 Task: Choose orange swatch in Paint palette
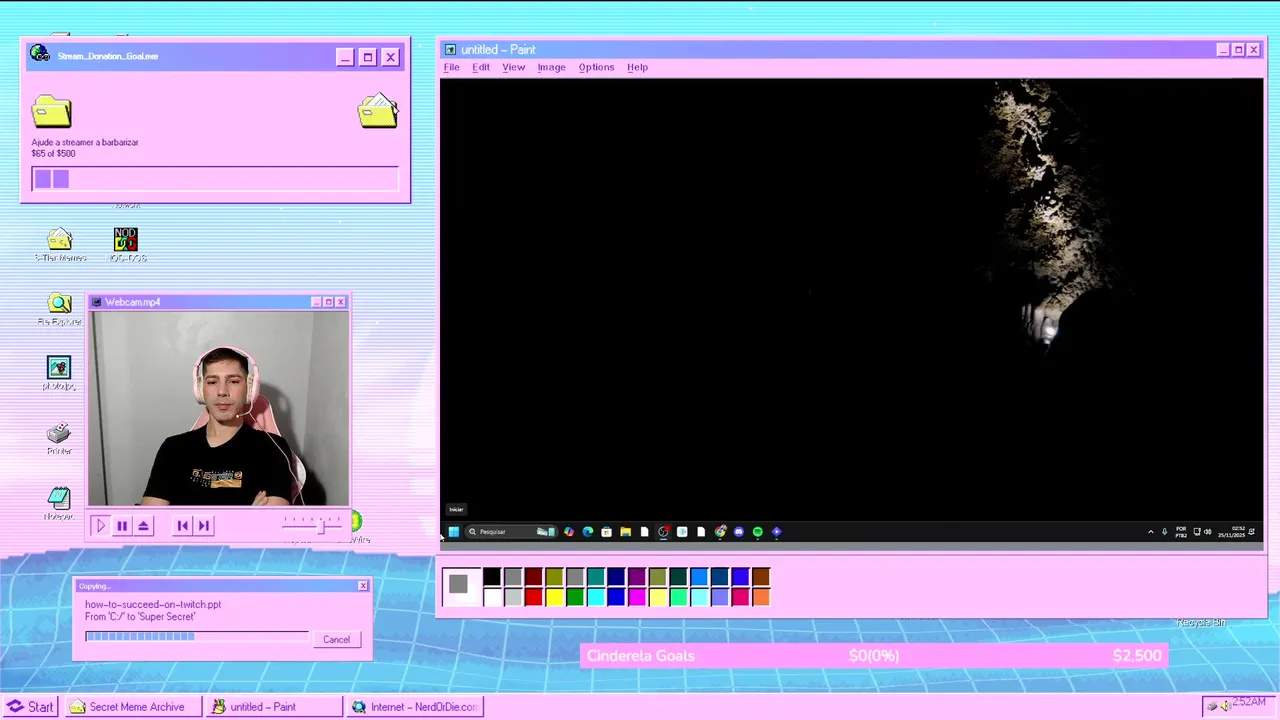(x=761, y=597)
